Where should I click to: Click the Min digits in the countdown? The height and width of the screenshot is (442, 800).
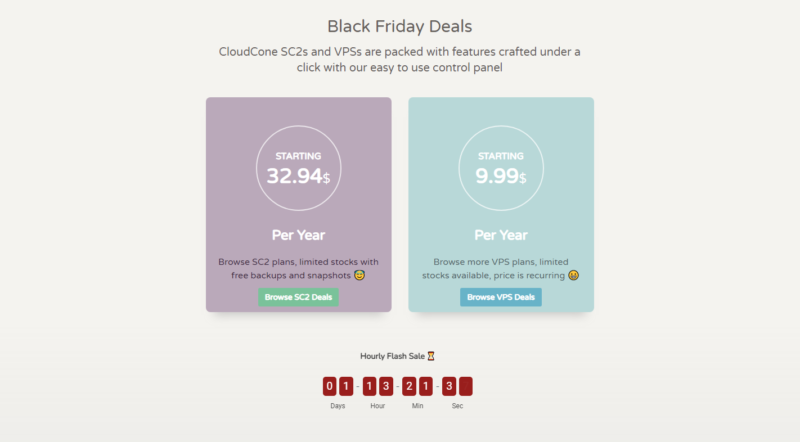pyautogui.click(x=417, y=387)
